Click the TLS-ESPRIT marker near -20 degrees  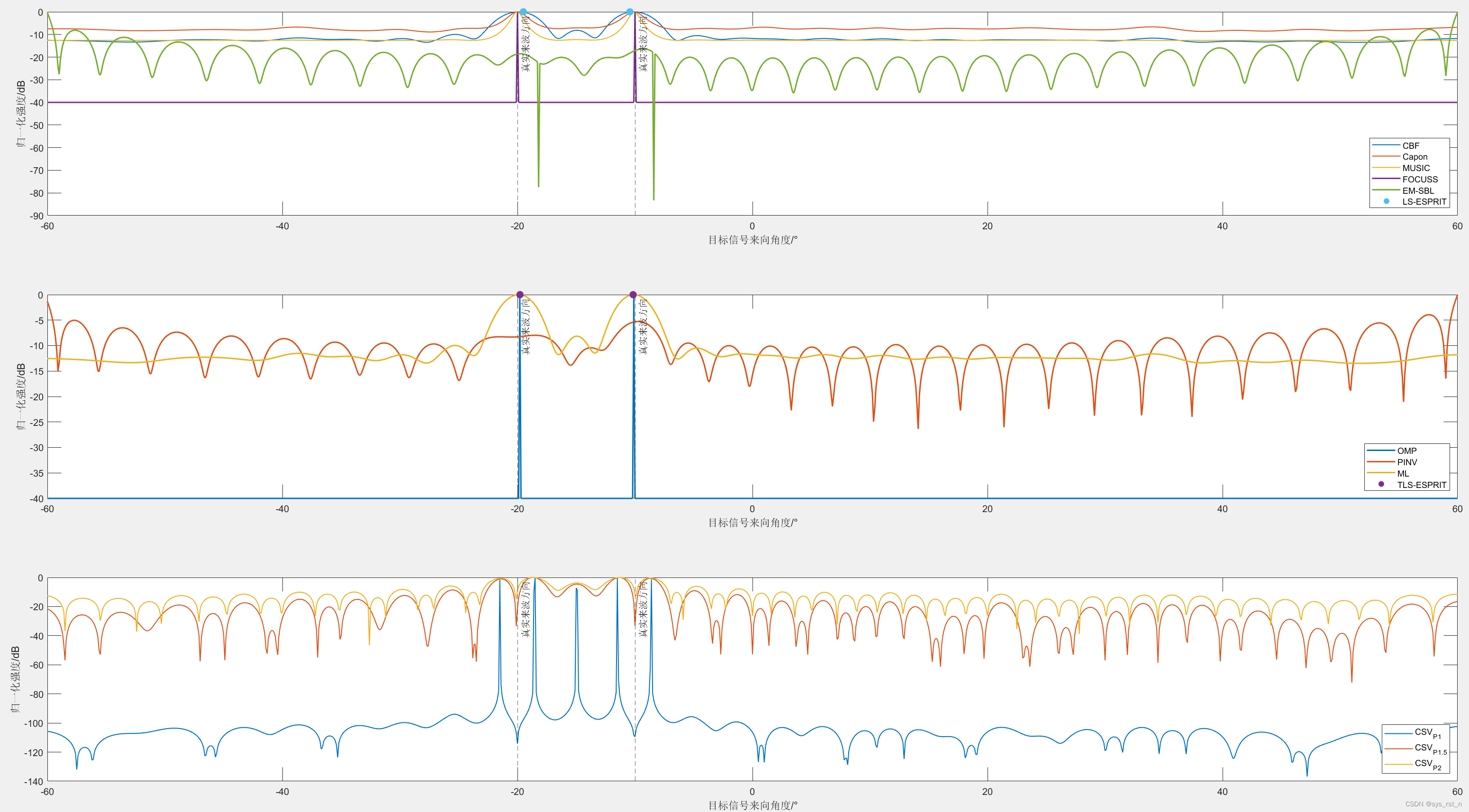519,295
